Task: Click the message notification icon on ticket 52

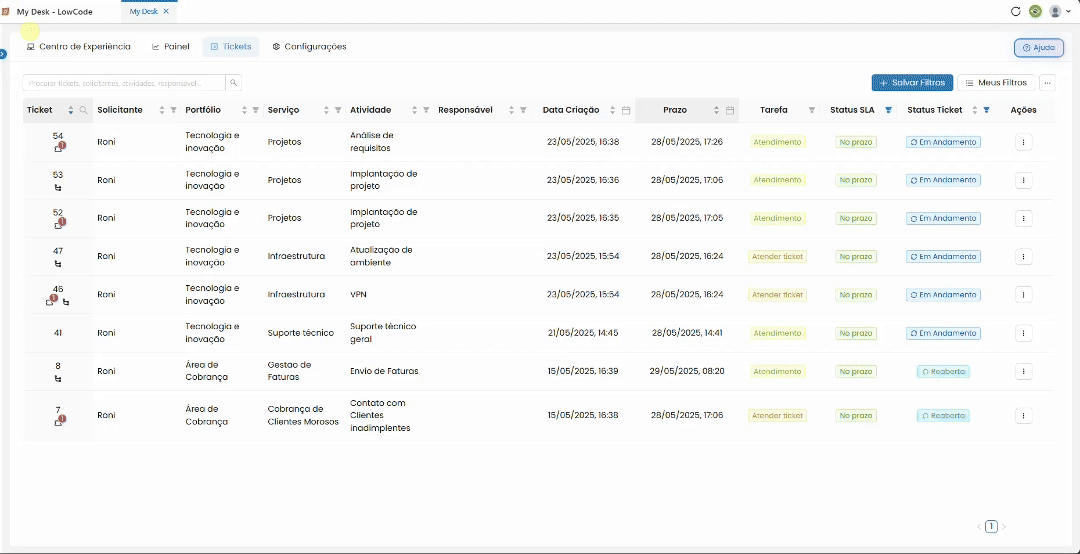Action: click(x=59, y=224)
